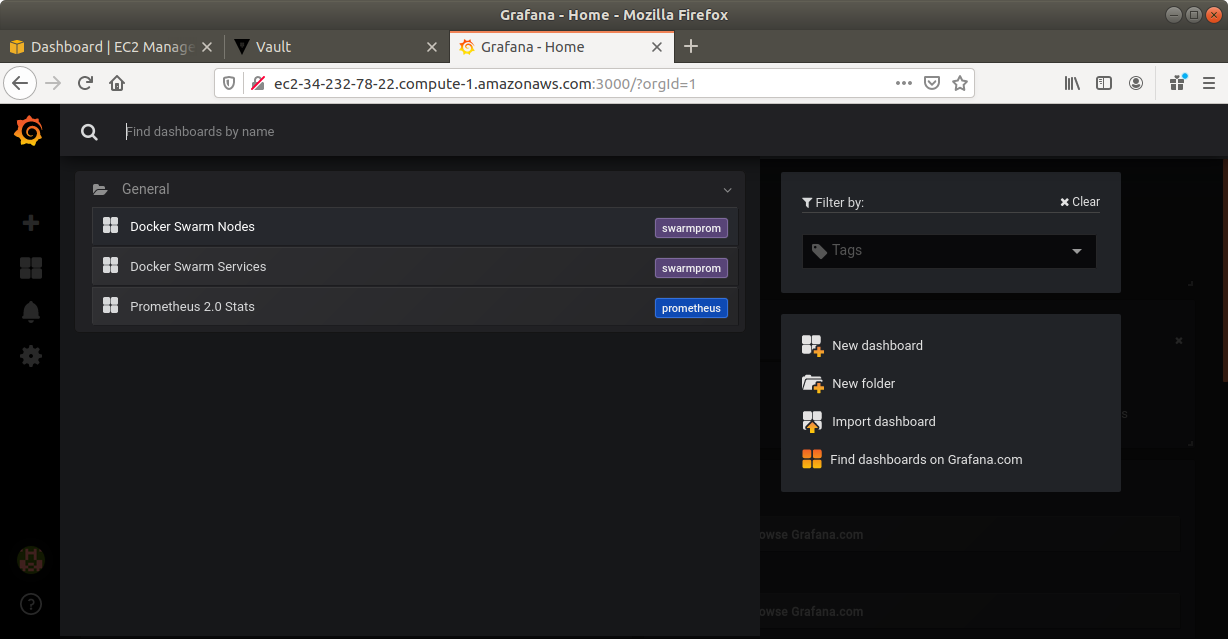This screenshot has width=1228, height=639.
Task: Open the Help question mark icon
Action: tap(30, 604)
